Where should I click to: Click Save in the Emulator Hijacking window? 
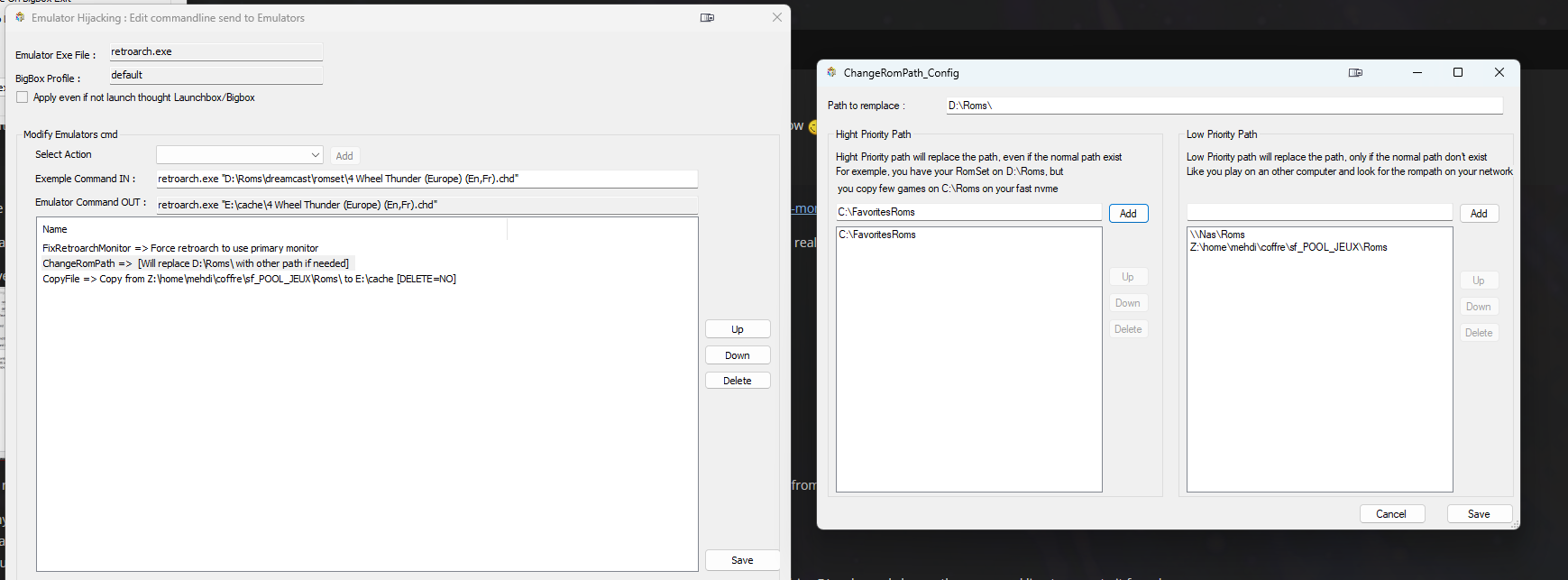pos(742,560)
